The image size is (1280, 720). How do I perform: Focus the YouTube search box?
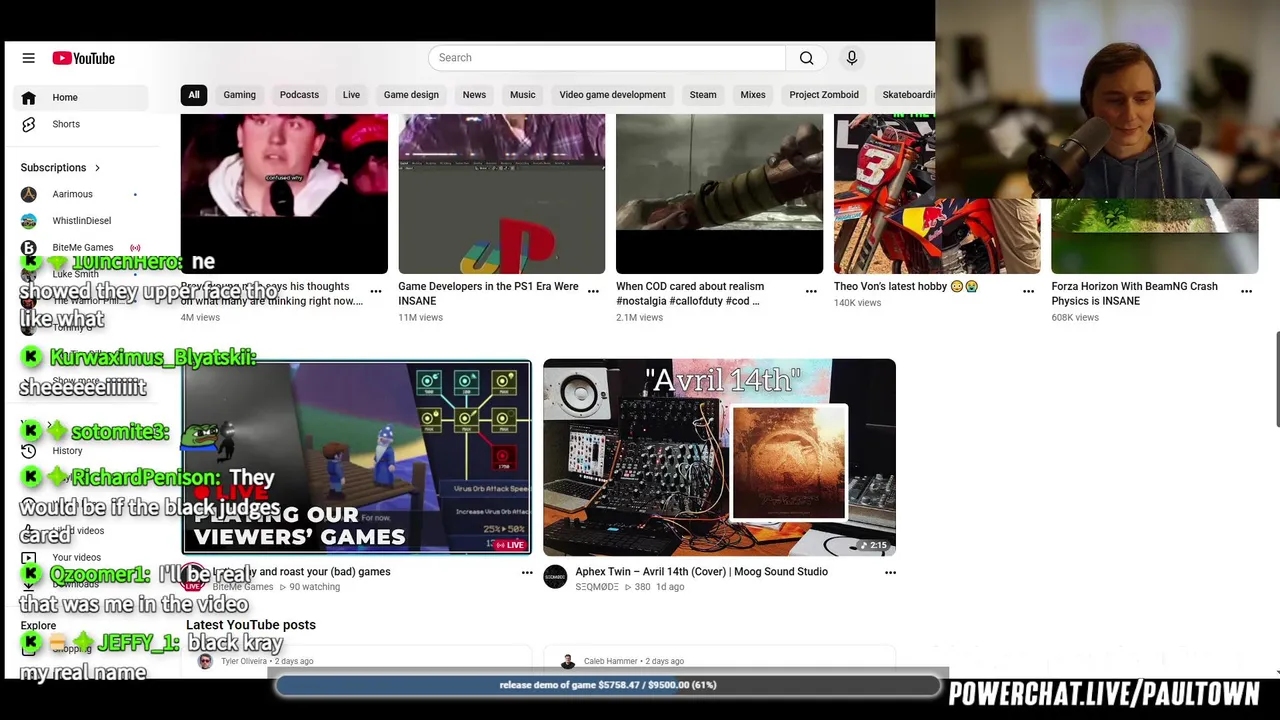pos(607,58)
